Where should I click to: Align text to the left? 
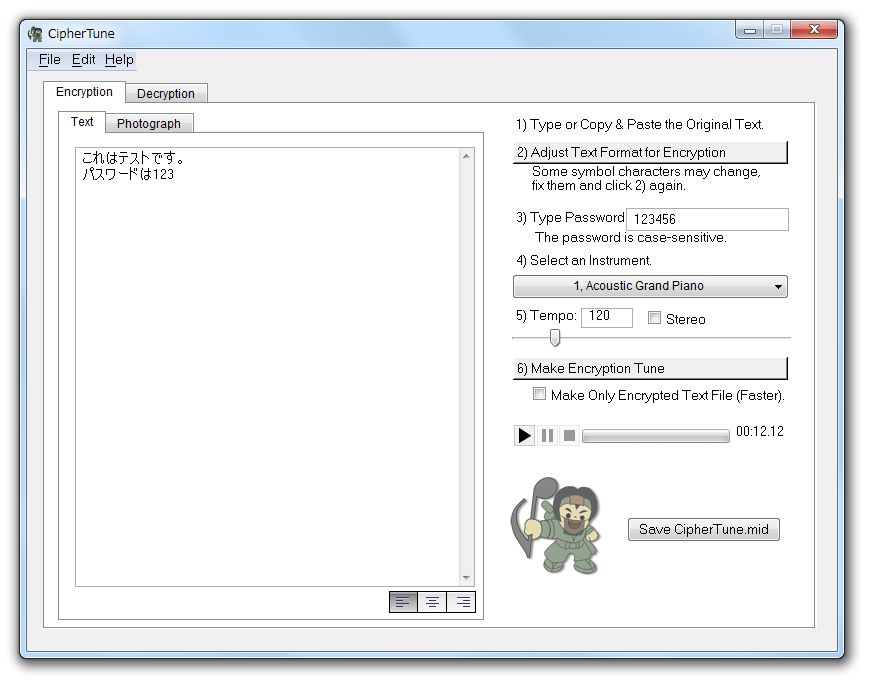coord(403,602)
